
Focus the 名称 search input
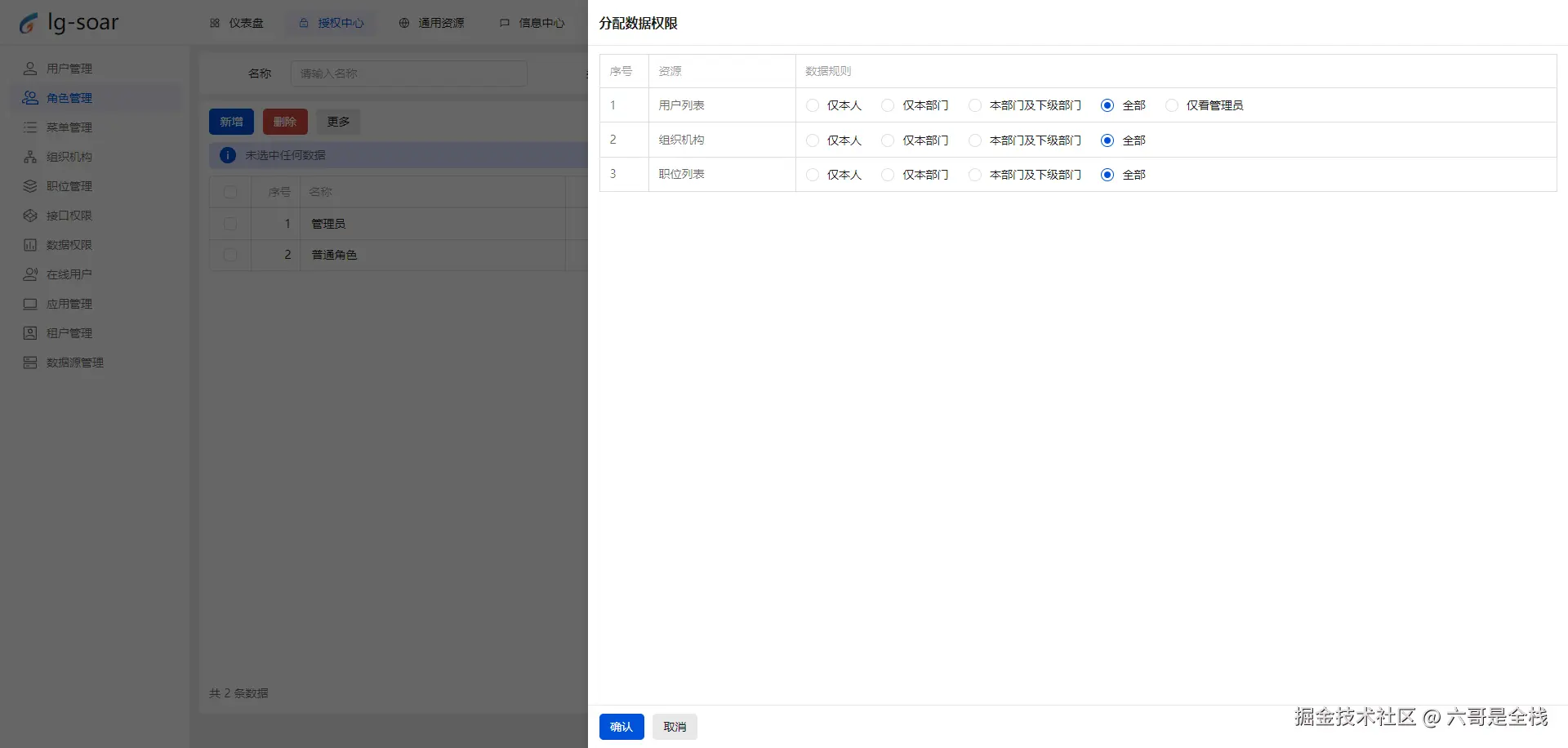(x=408, y=73)
